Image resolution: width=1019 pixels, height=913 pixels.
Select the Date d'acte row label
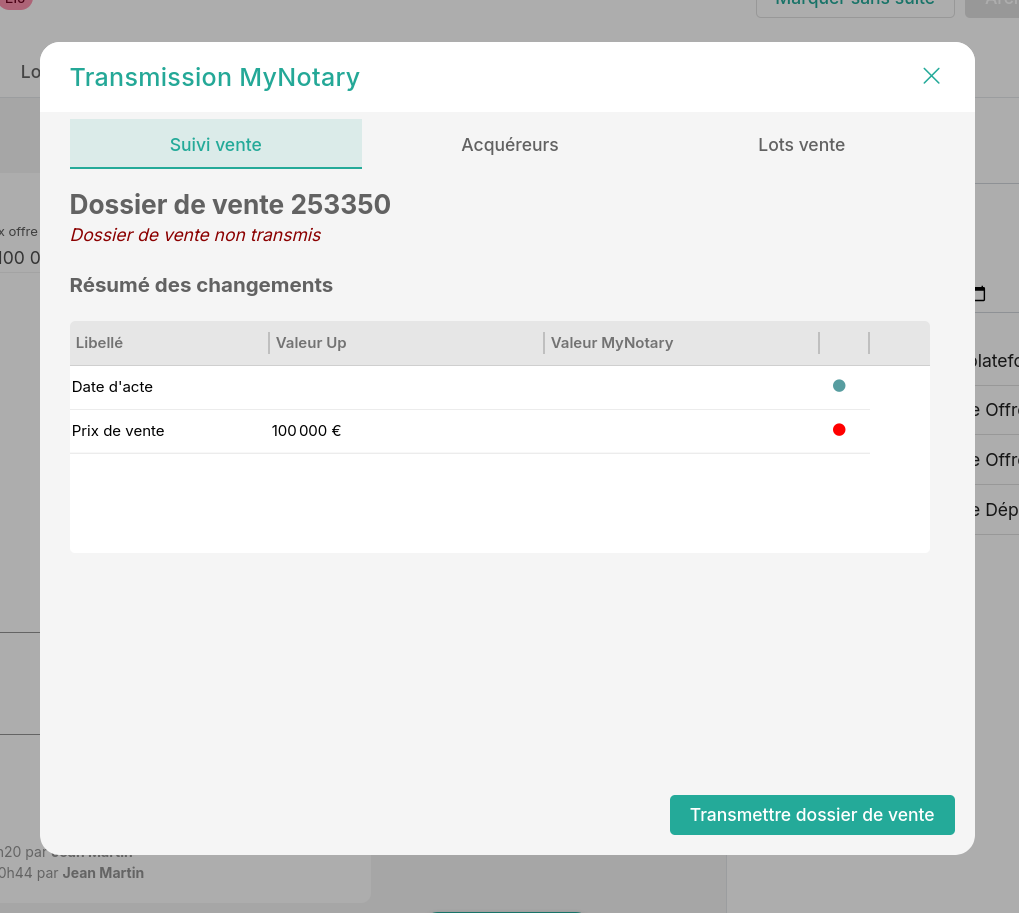(x=112, y=387)
